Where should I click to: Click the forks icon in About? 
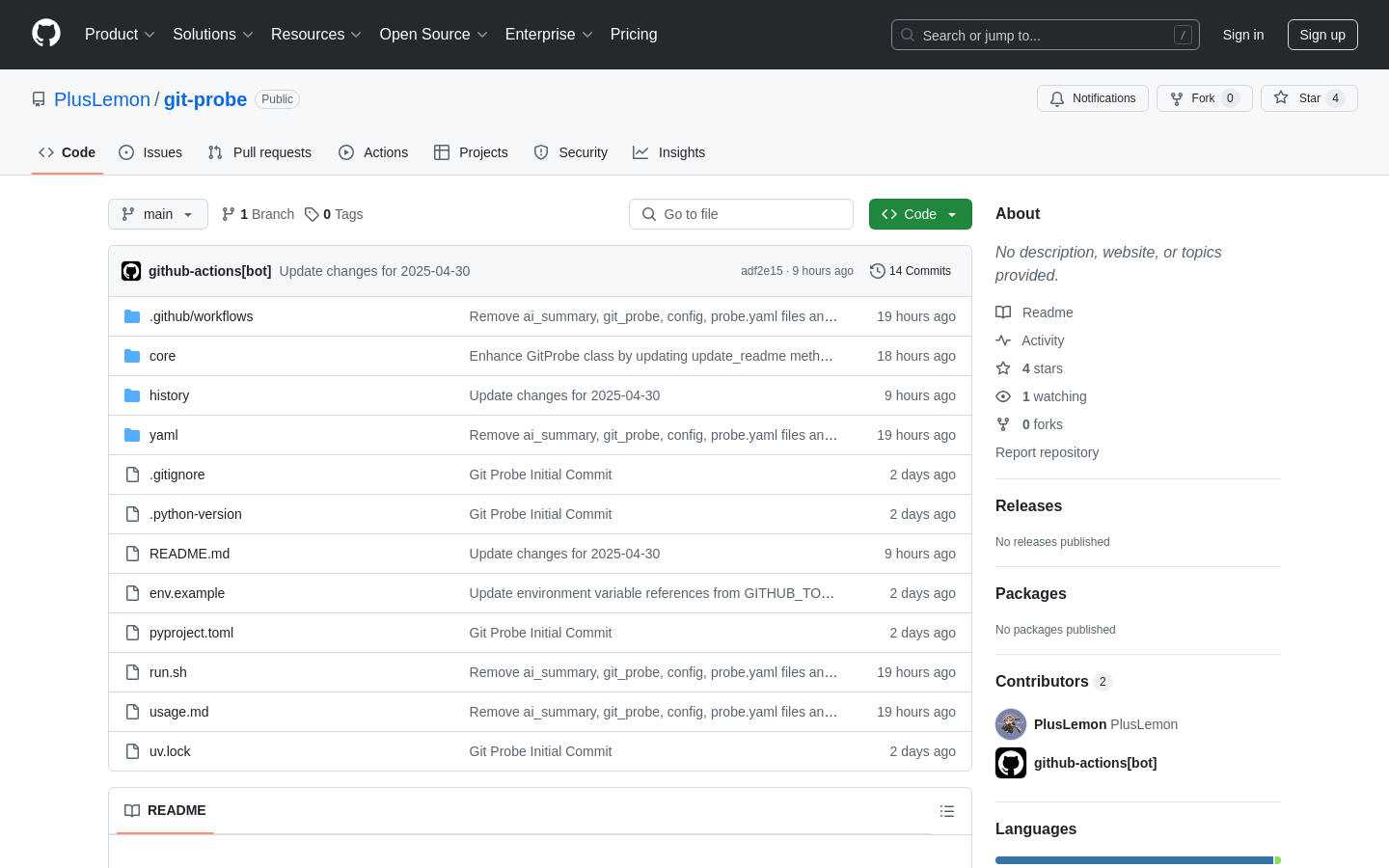pyautogui.click(x=1003, y=424)
